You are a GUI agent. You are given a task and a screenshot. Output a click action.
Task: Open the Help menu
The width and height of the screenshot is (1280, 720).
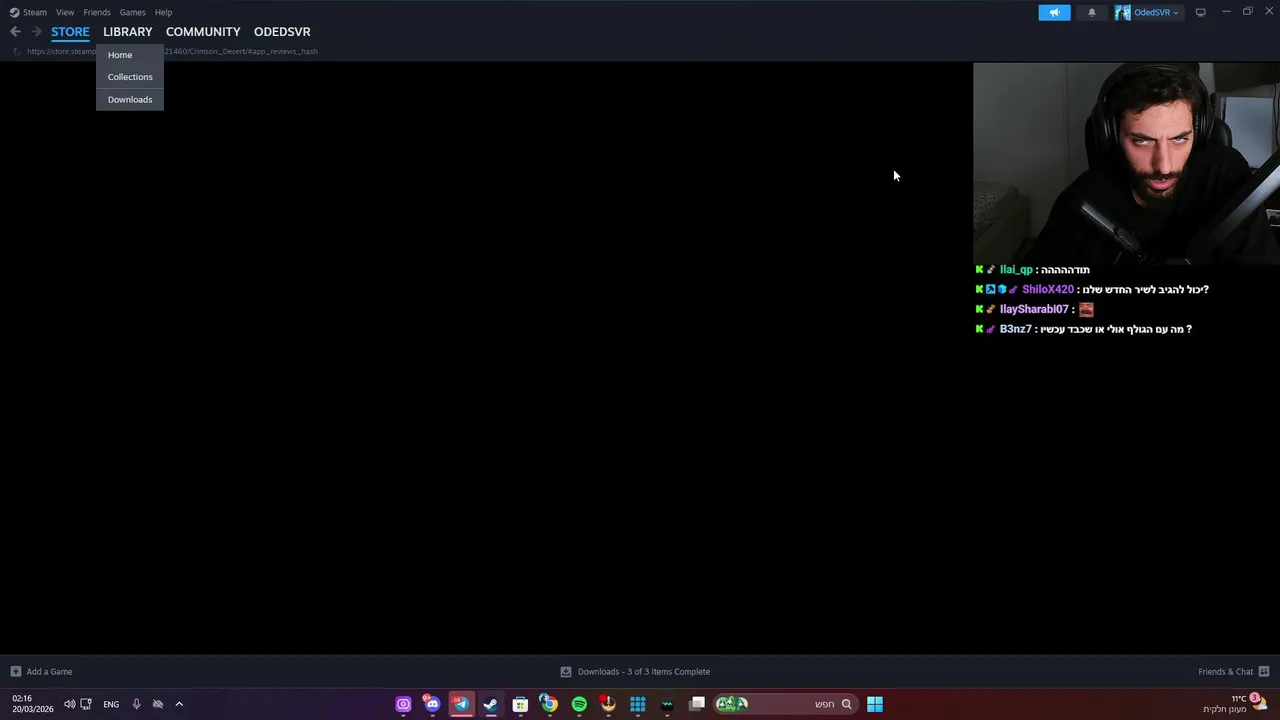click(163, 12)
